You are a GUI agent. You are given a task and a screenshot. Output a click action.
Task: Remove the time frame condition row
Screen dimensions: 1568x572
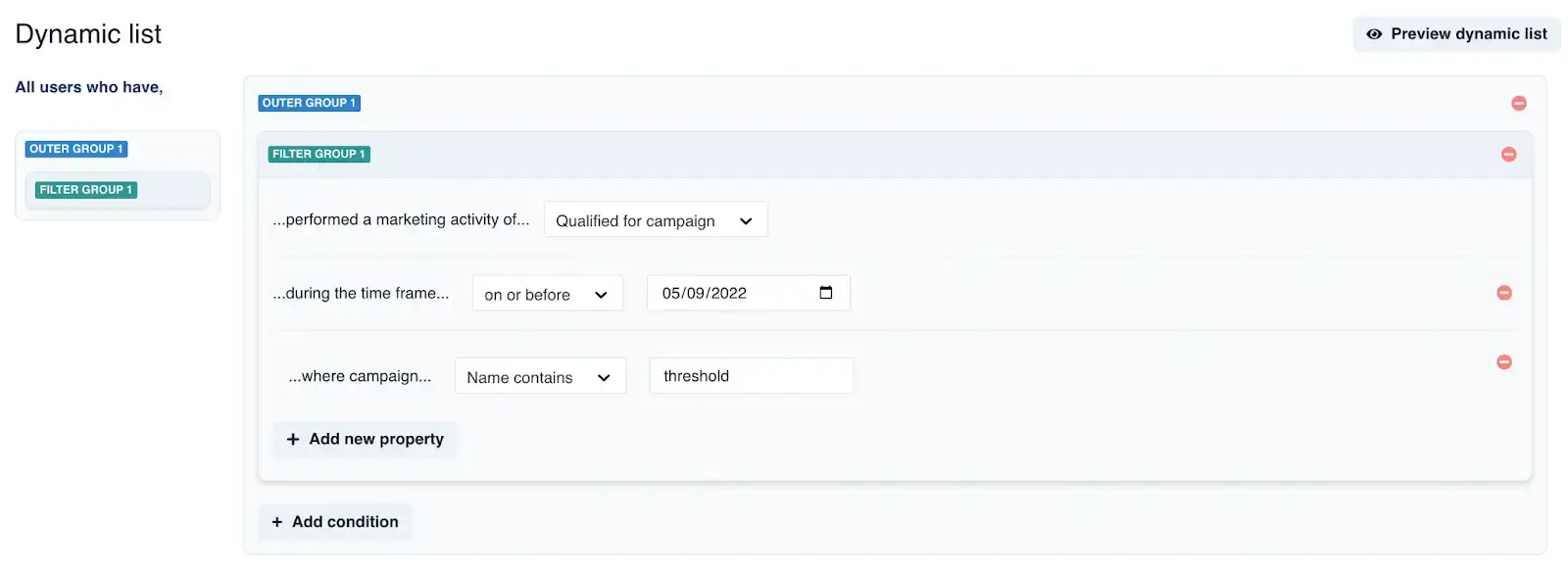click(1503, 293)
